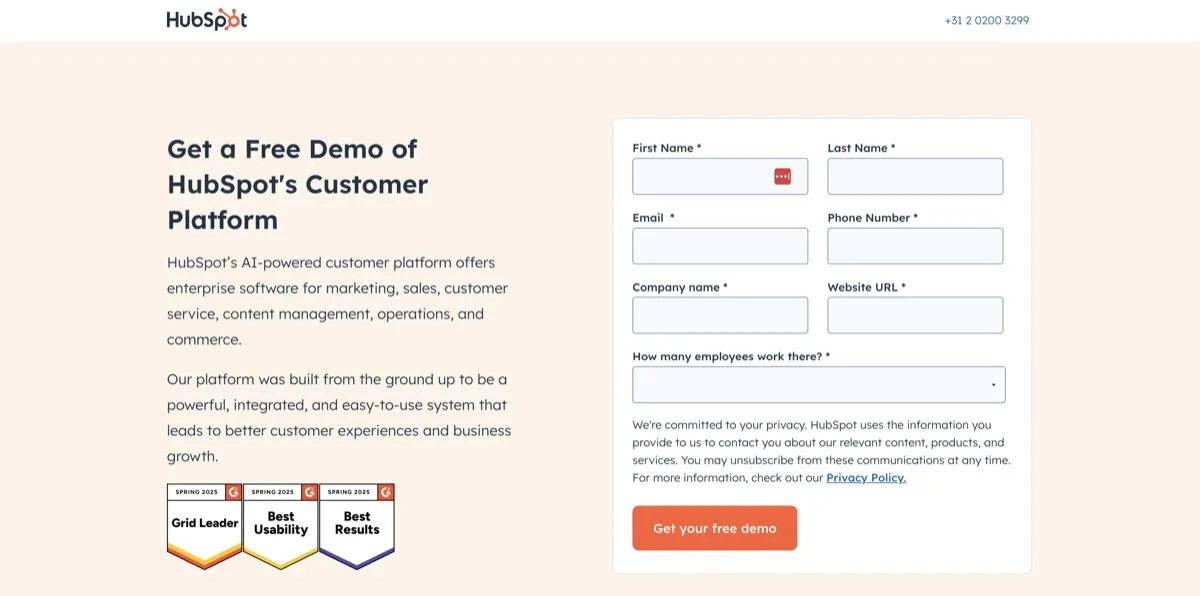The width and height of the screenshot is (1200, 596).
Task: Select the Best Results award badge
Action: pyautogui.click(x=356, y=525)
